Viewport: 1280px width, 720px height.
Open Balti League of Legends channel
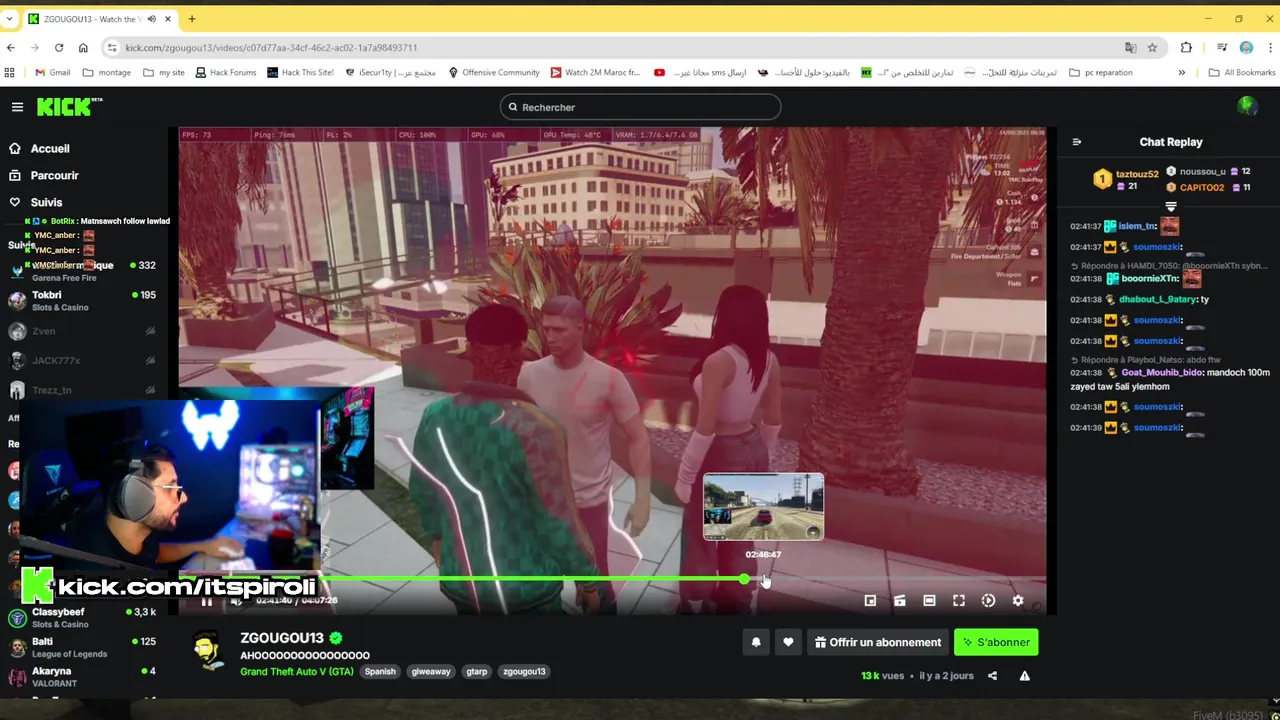click(84, 647)
